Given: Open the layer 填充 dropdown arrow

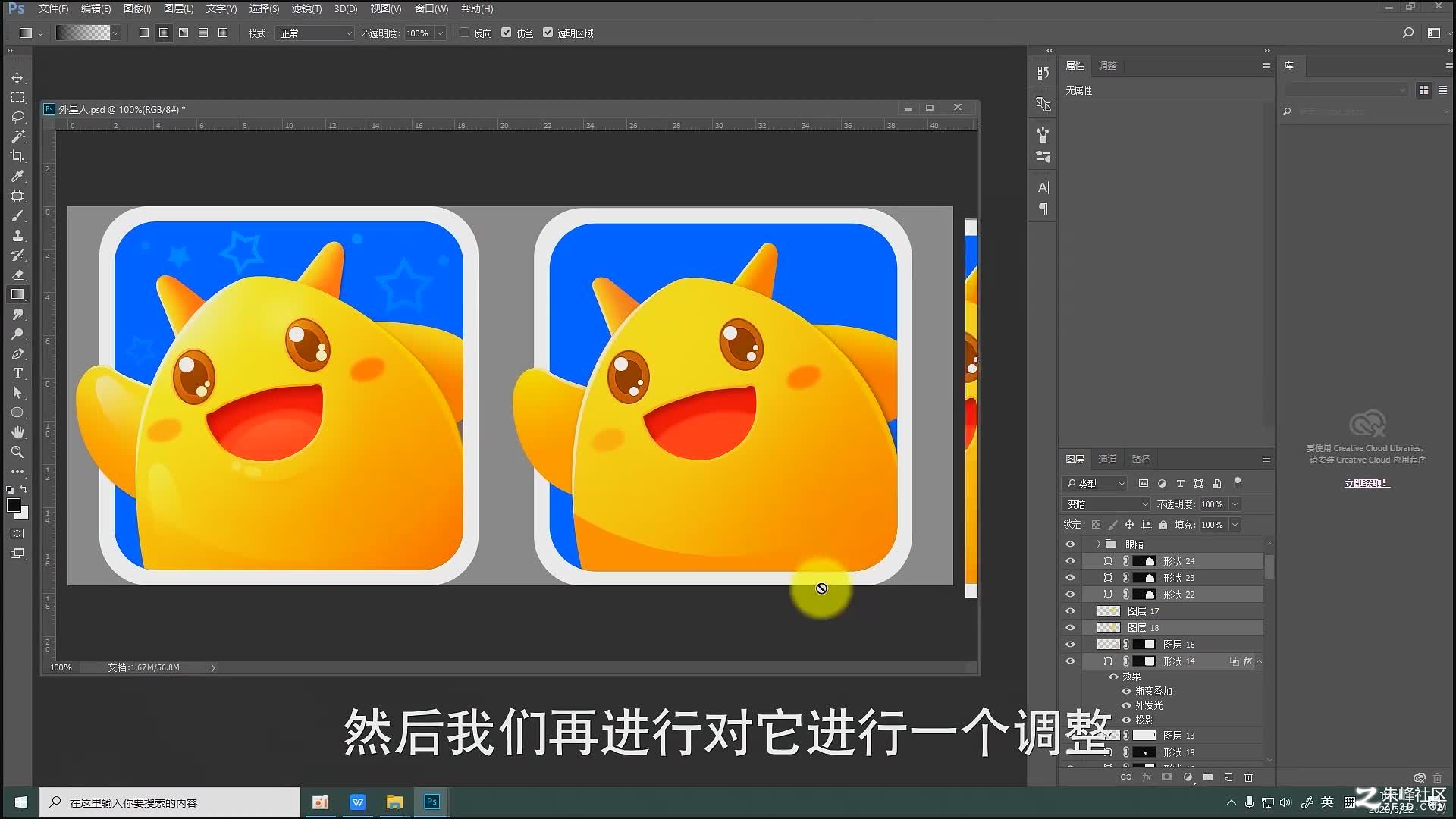Looking at the screenshot, I should pos(1235,525).
